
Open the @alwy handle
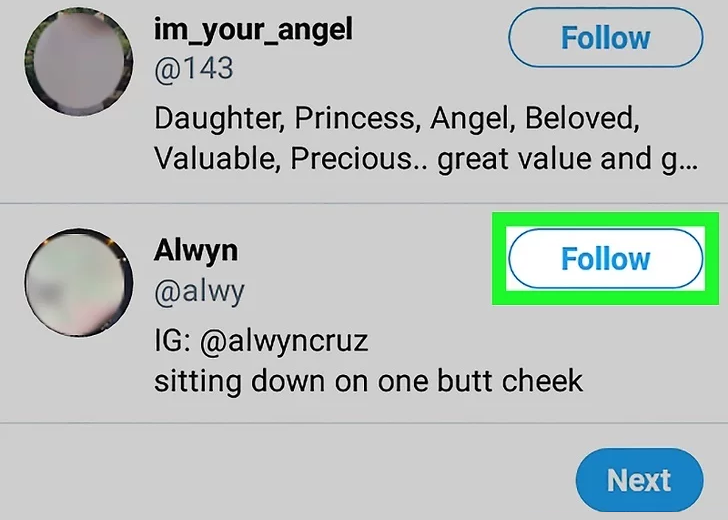(199, 292)
